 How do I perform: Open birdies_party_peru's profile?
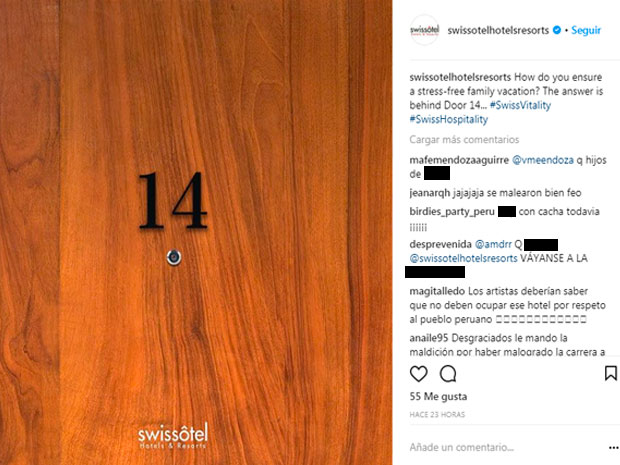click(452, 212)
